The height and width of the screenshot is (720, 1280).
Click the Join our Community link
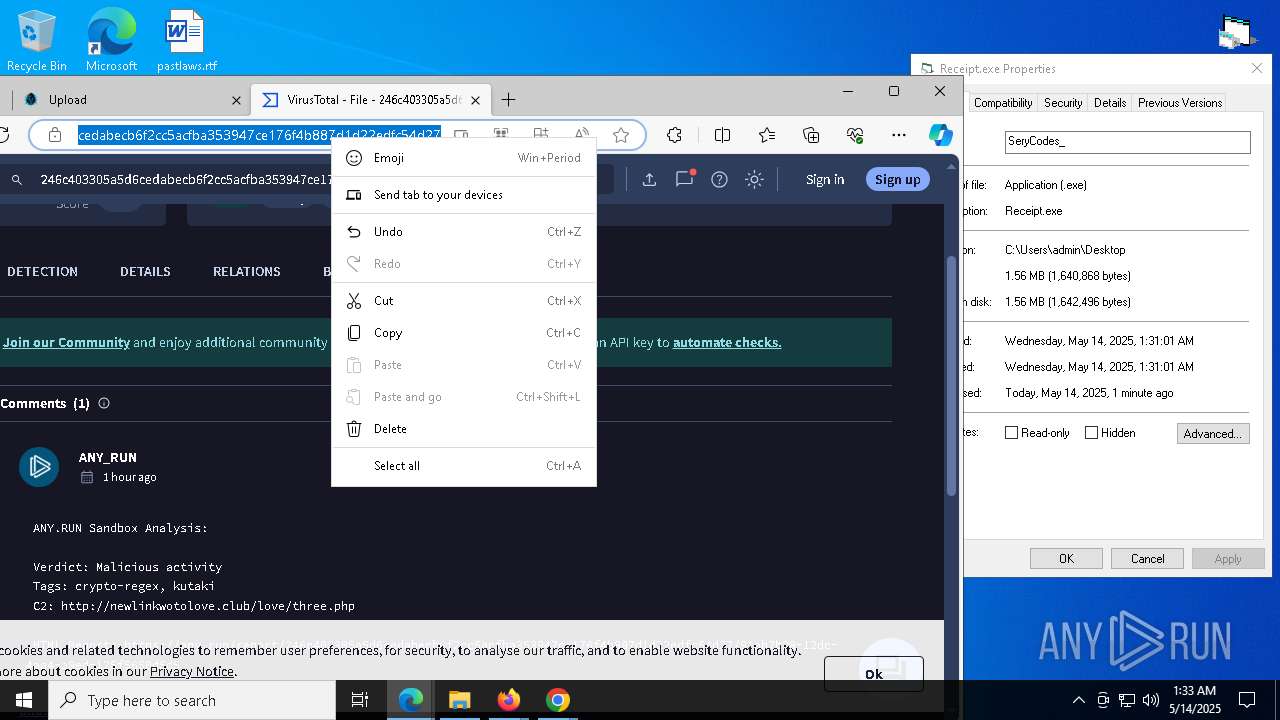(x=66, y=342)
